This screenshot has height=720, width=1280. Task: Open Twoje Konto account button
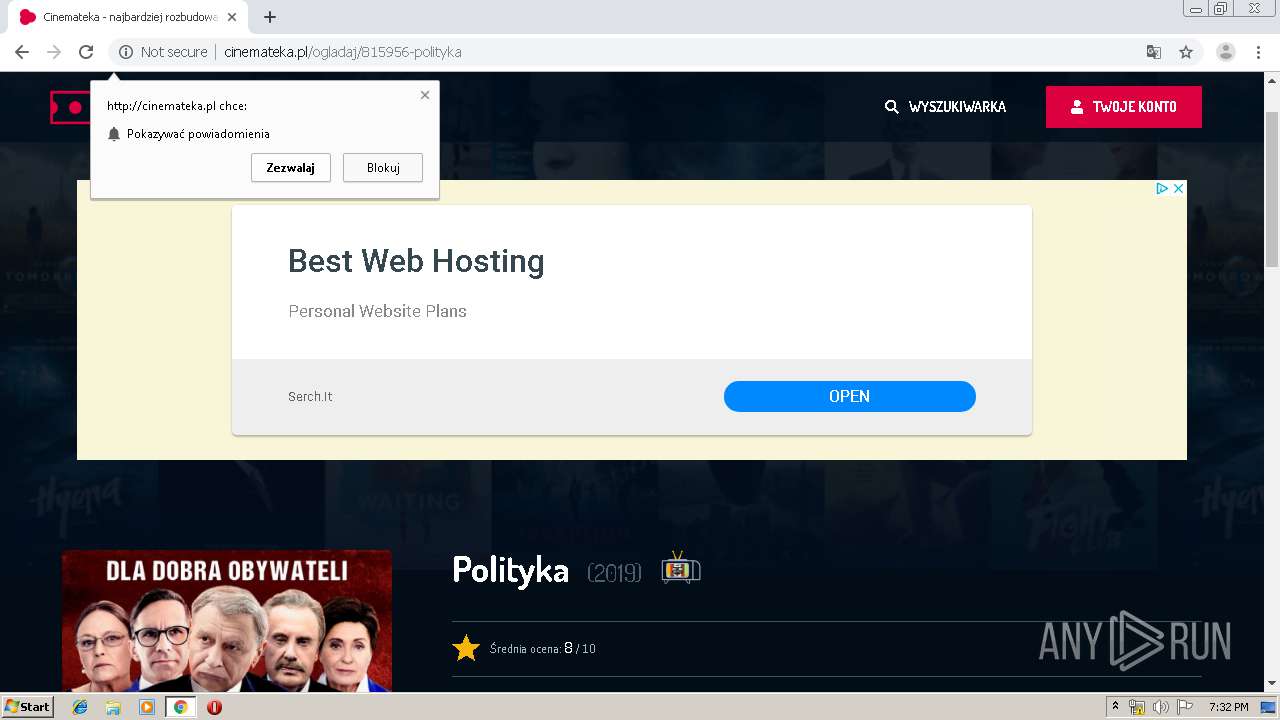coord(1124,107)
